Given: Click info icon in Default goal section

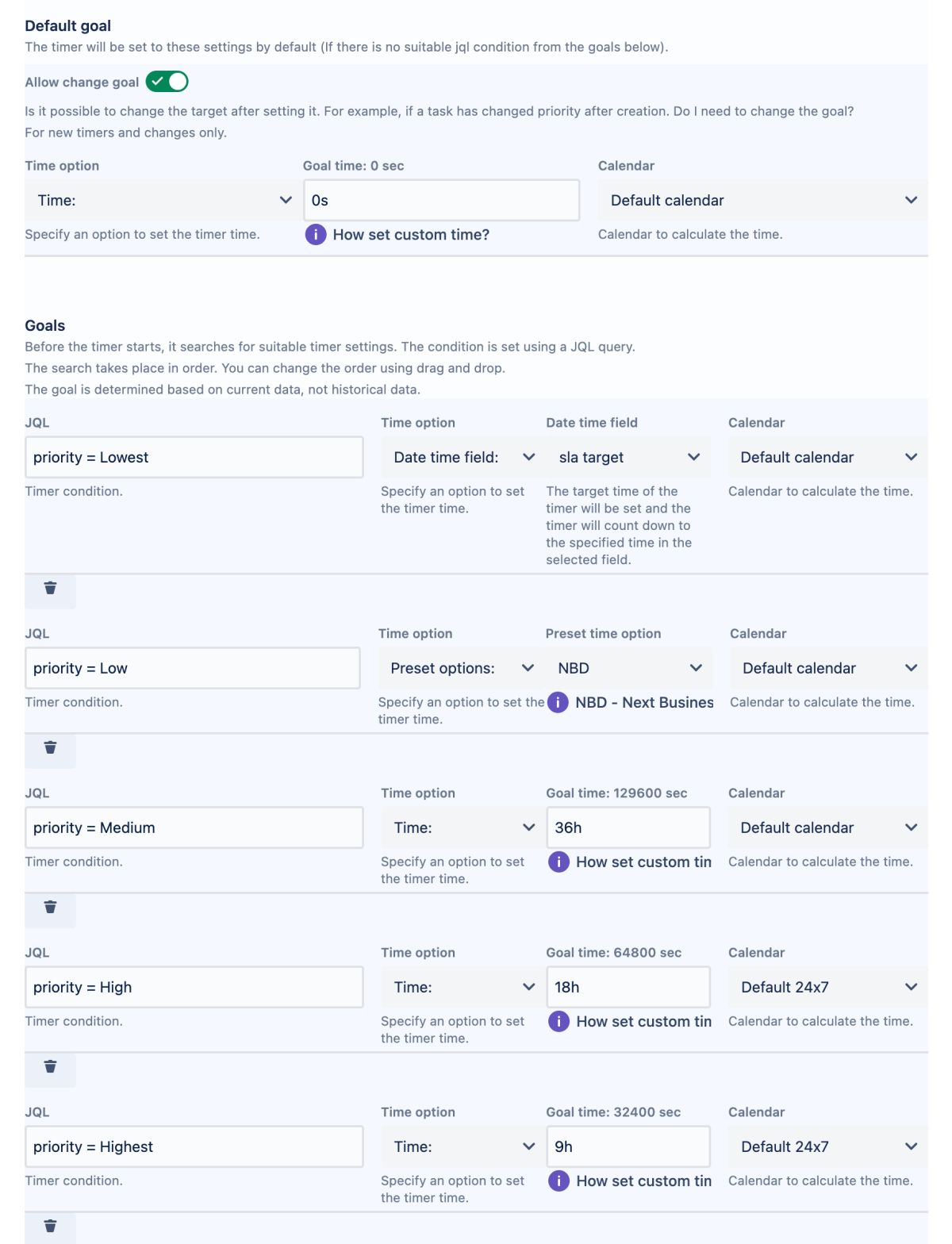Looking at the screenshot, I should click(x=316, y=235).
